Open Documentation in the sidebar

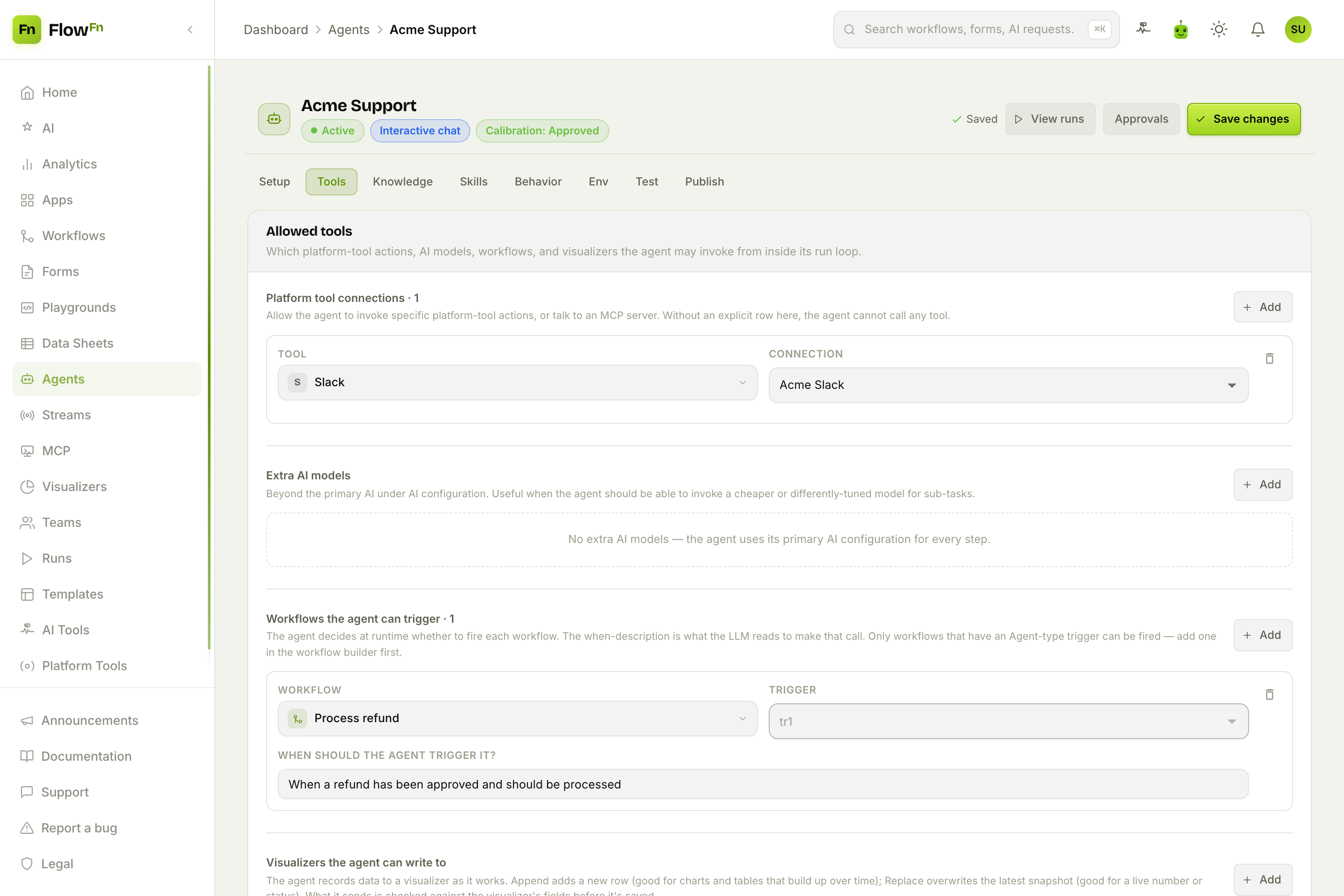107,756
